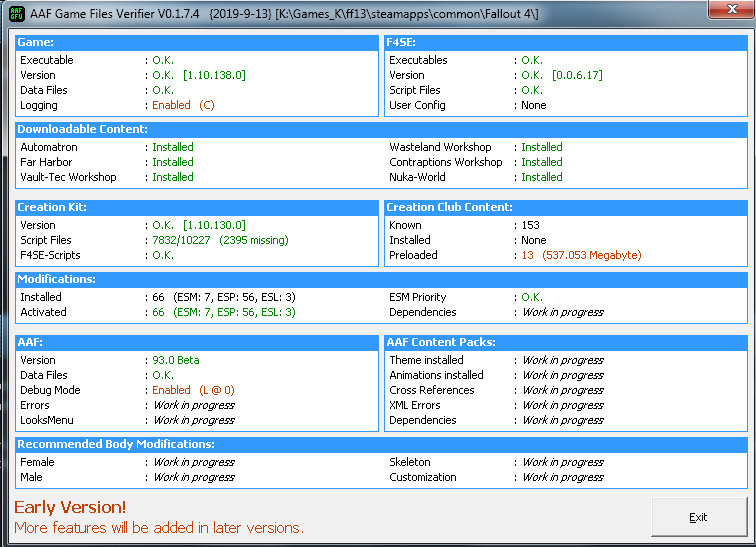Click the Wasteland Workshop Installed status

click(x=541, y=147)
